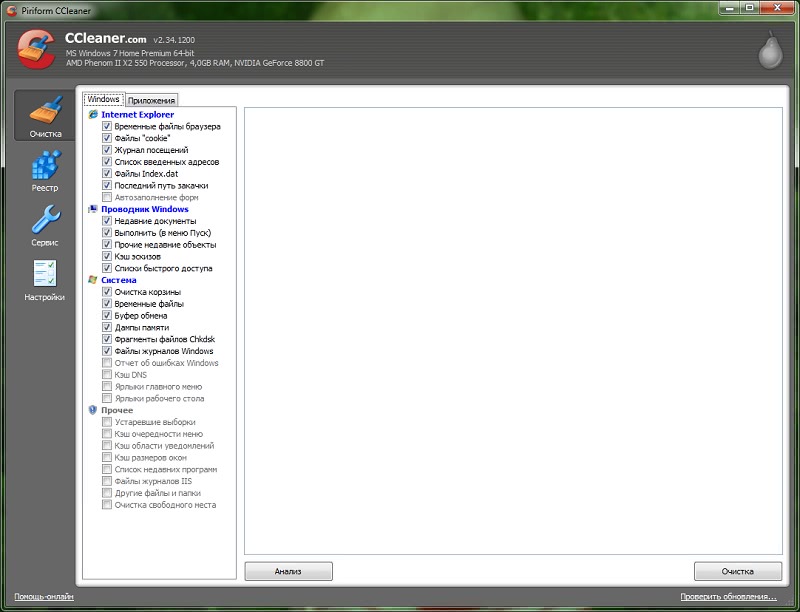Click the Прочее shield icon
800x612 pixels.
[x=93, y=410]
